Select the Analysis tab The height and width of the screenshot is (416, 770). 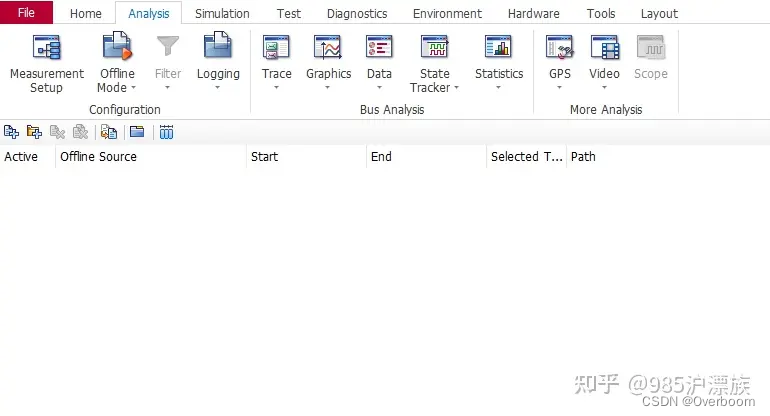coord(149,13)
